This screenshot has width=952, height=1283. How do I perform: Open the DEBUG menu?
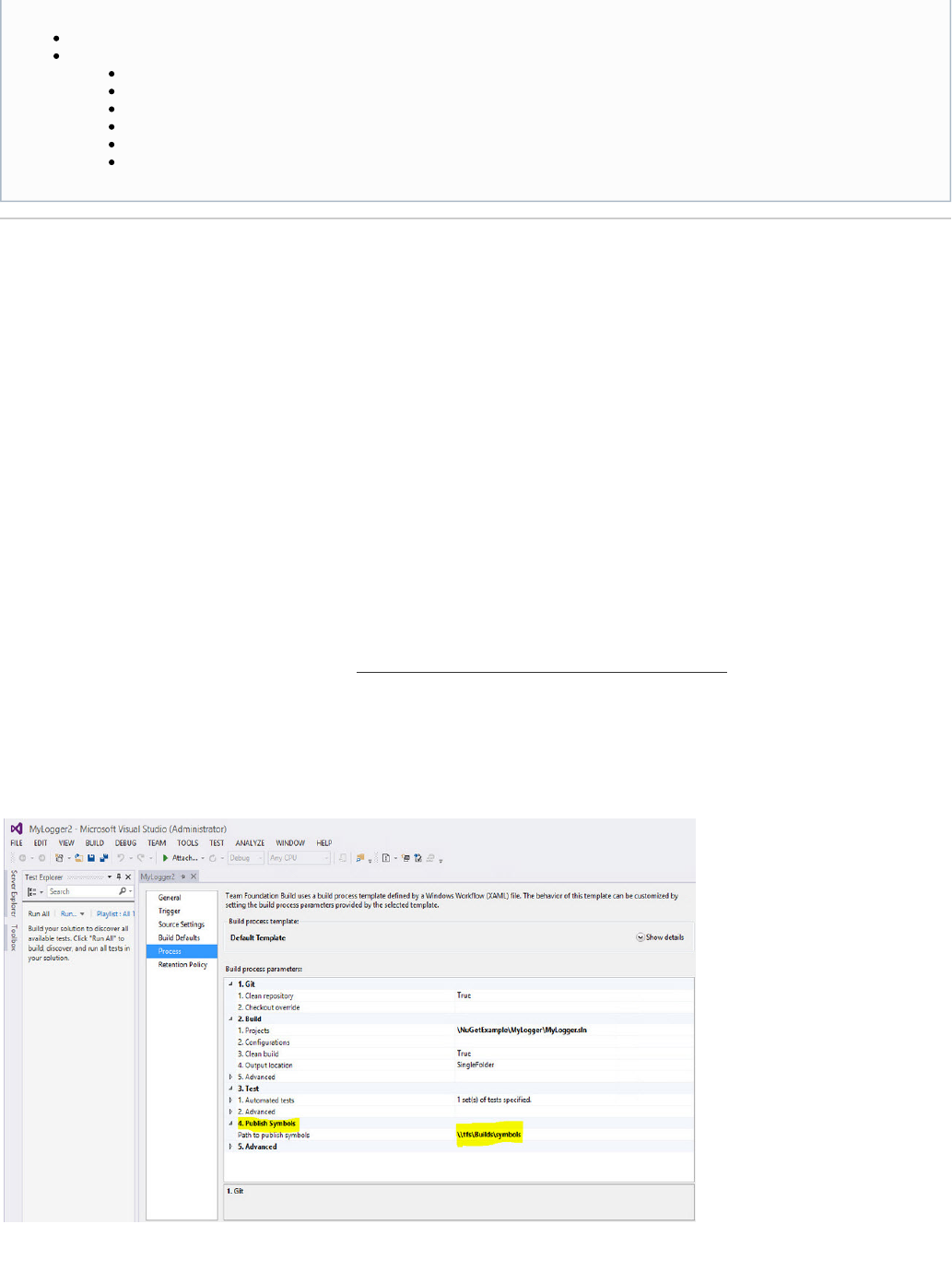(125, 842)
